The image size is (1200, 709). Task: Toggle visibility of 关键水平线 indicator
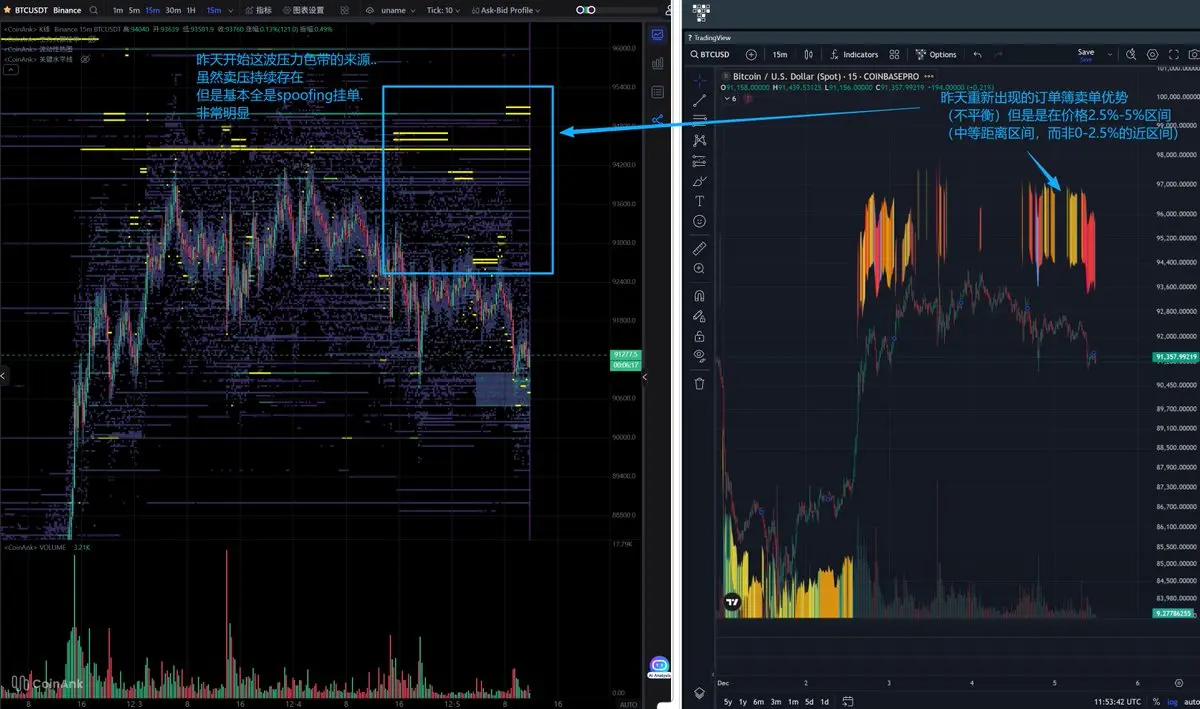84,59
